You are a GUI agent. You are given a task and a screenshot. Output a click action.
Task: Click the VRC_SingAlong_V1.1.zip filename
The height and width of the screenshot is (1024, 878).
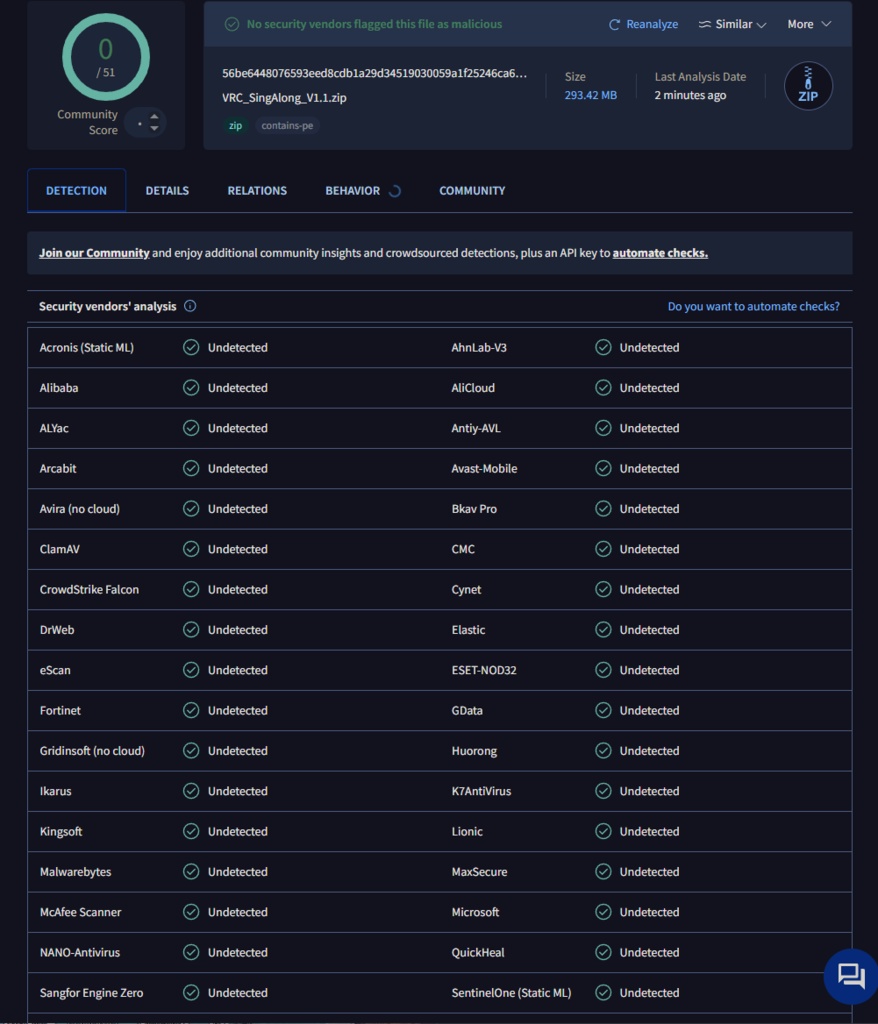(x=284, y=98)
